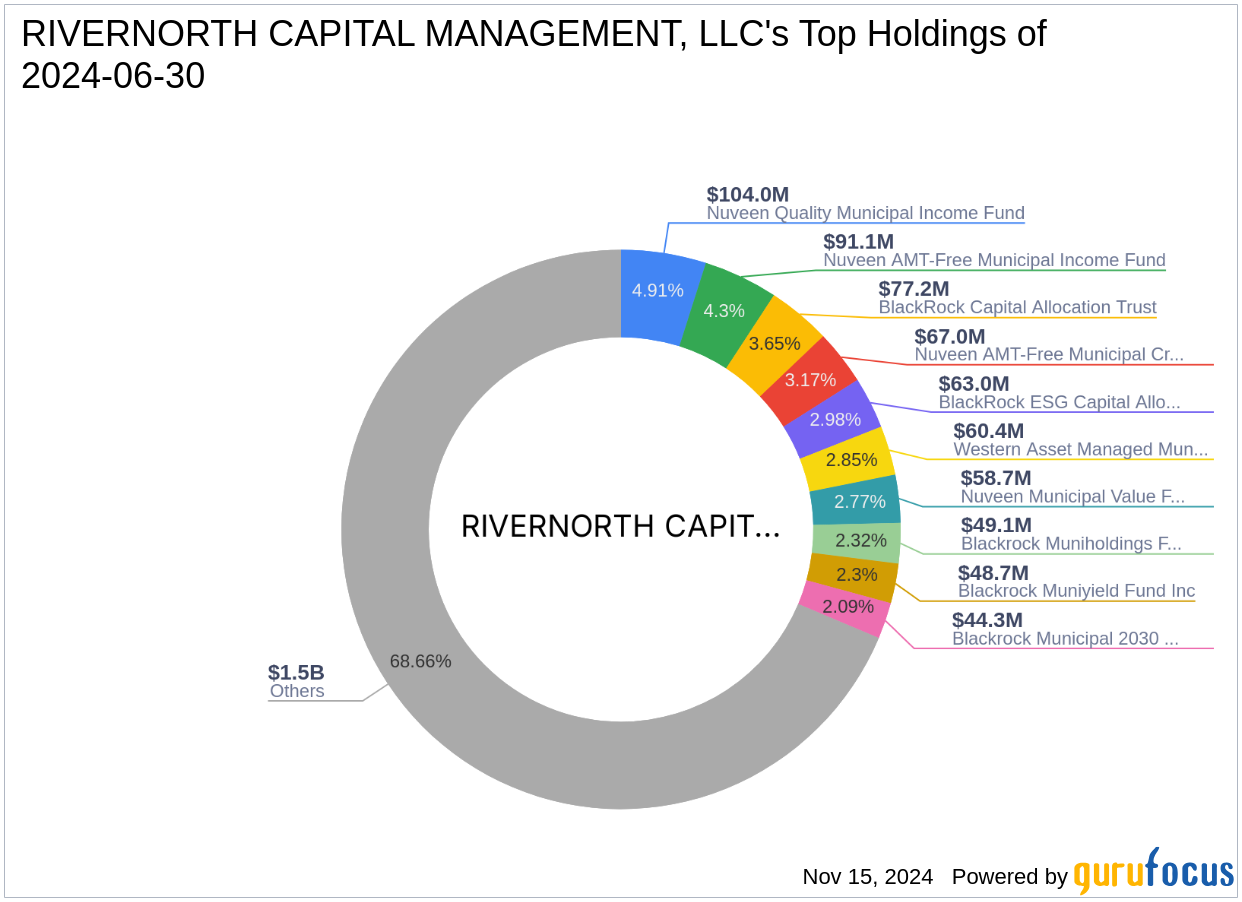
Task: Select the red 3.17% donut segment
Action: [810, 380]
